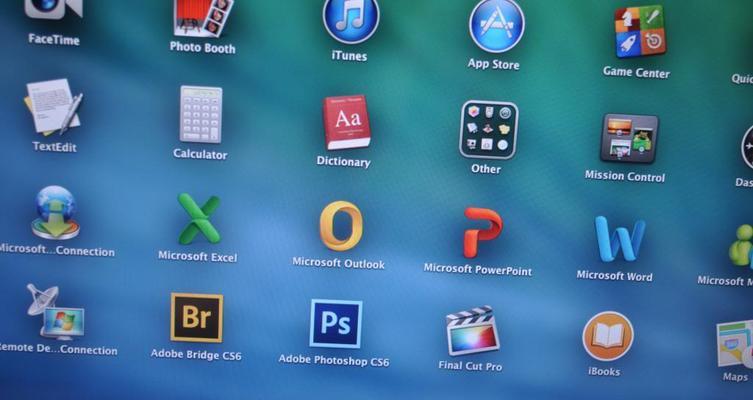Click the "Dictionary" label text
753x400 pixels.
point(343,161)
